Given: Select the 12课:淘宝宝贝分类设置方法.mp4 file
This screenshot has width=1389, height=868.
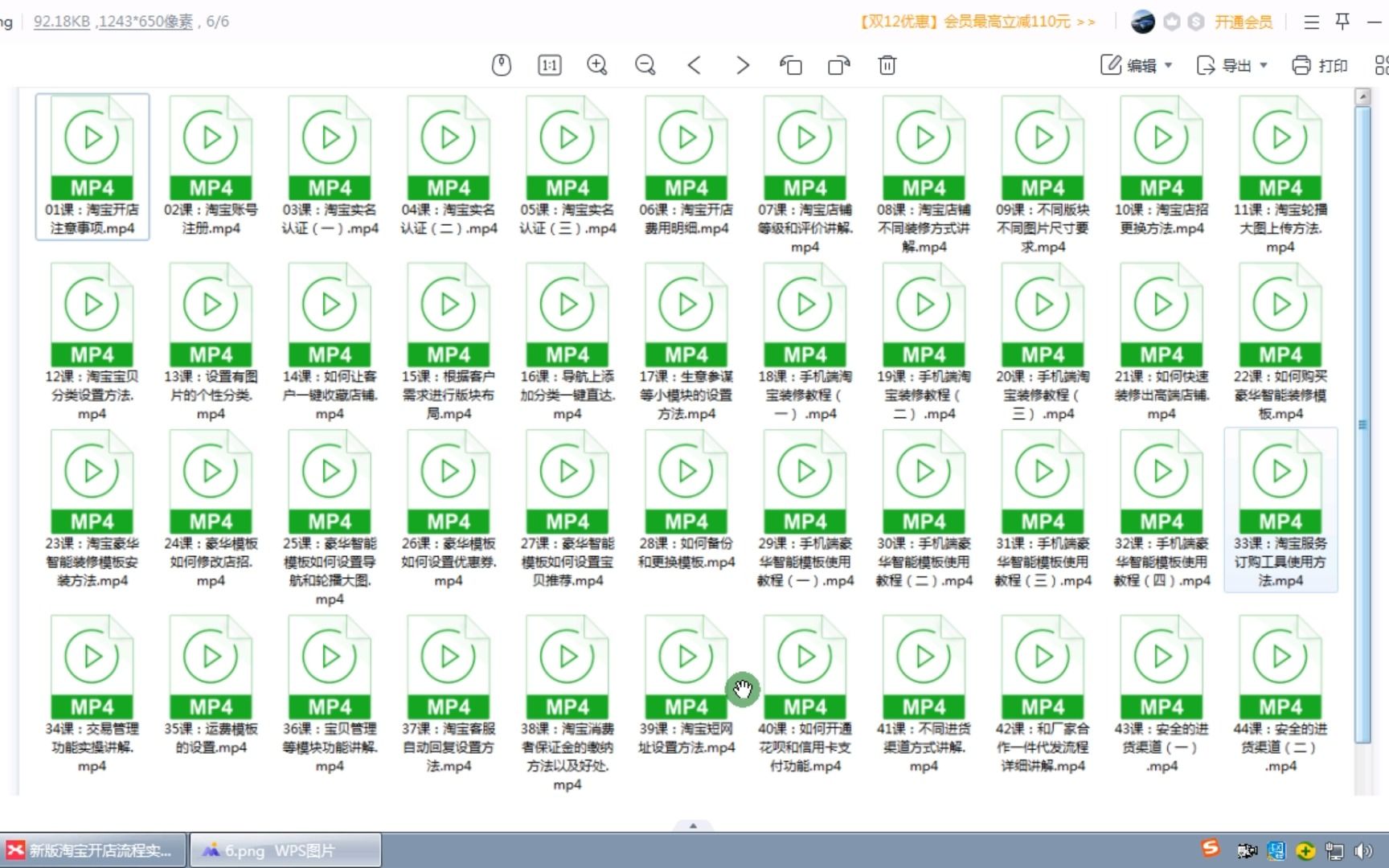Looking at the screenshot, I should tap(92, 342).
